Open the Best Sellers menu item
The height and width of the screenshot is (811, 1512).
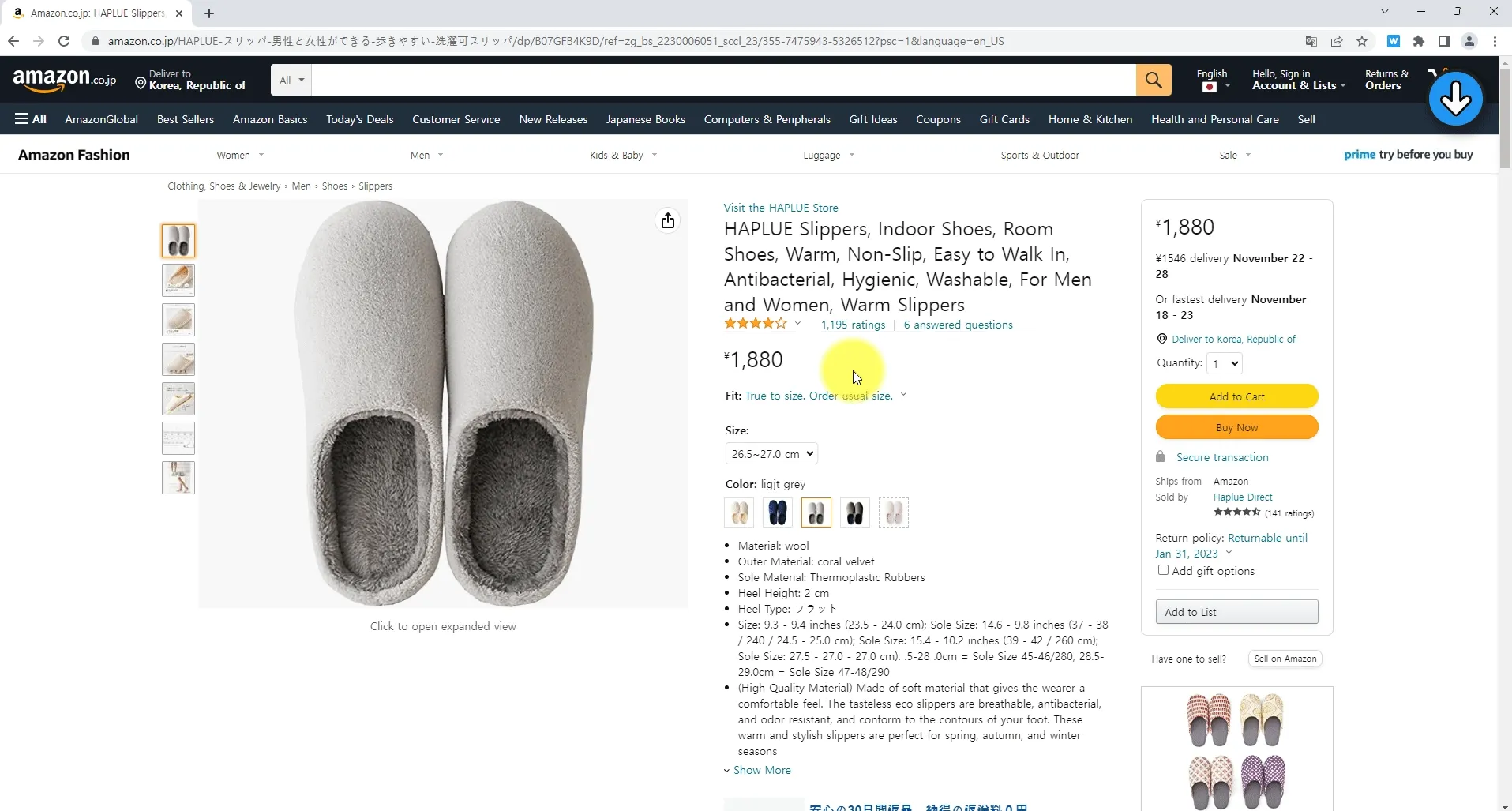click(186, 119)
